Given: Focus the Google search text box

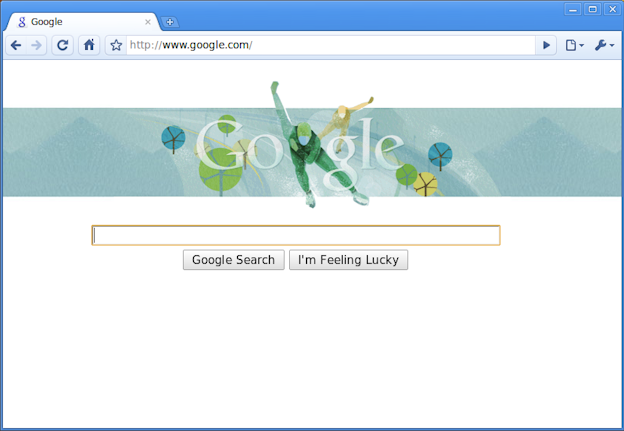Looking at the screenshot, I should coord(296,235).
